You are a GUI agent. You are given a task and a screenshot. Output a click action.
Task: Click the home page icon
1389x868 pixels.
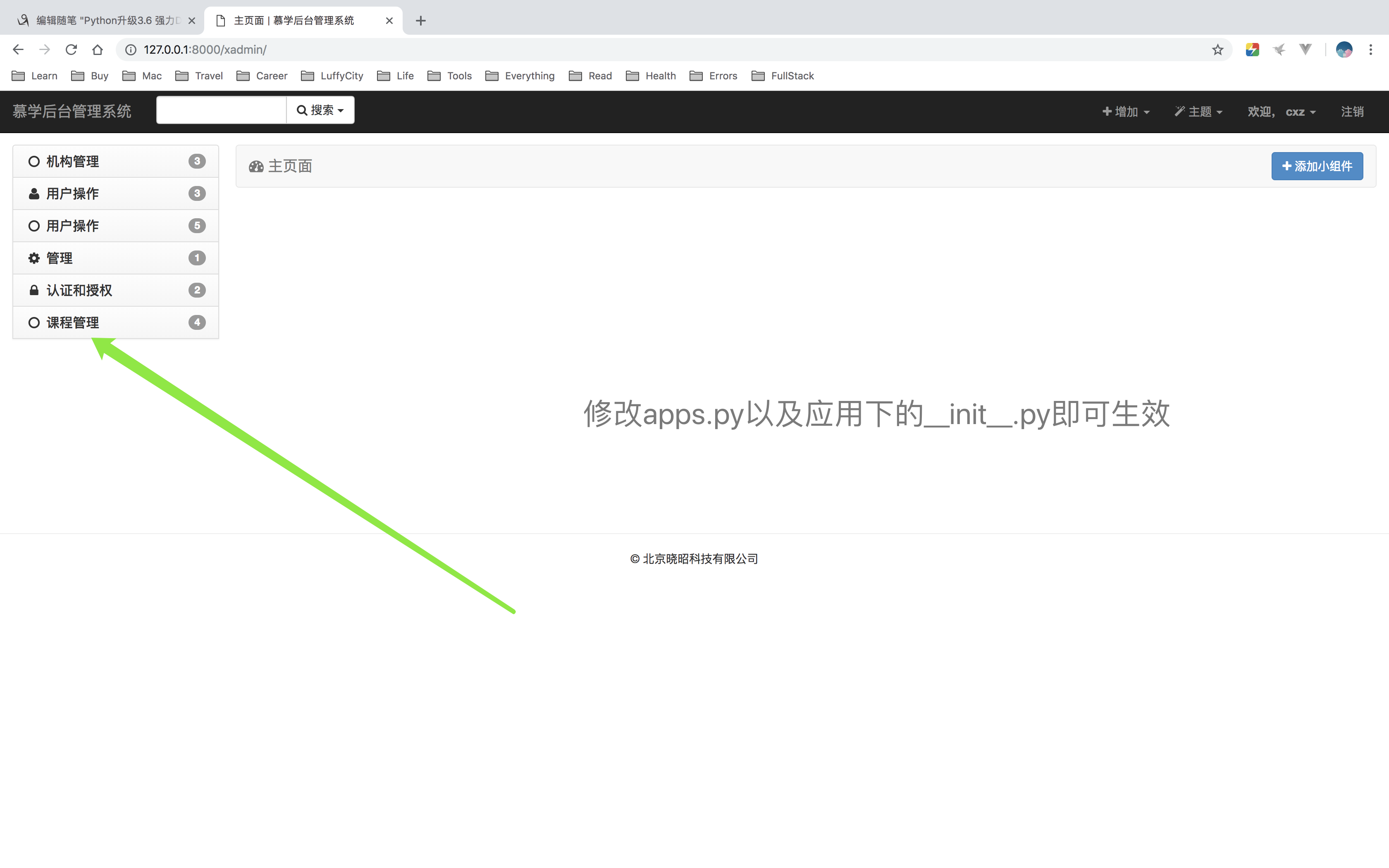point(98,50)
